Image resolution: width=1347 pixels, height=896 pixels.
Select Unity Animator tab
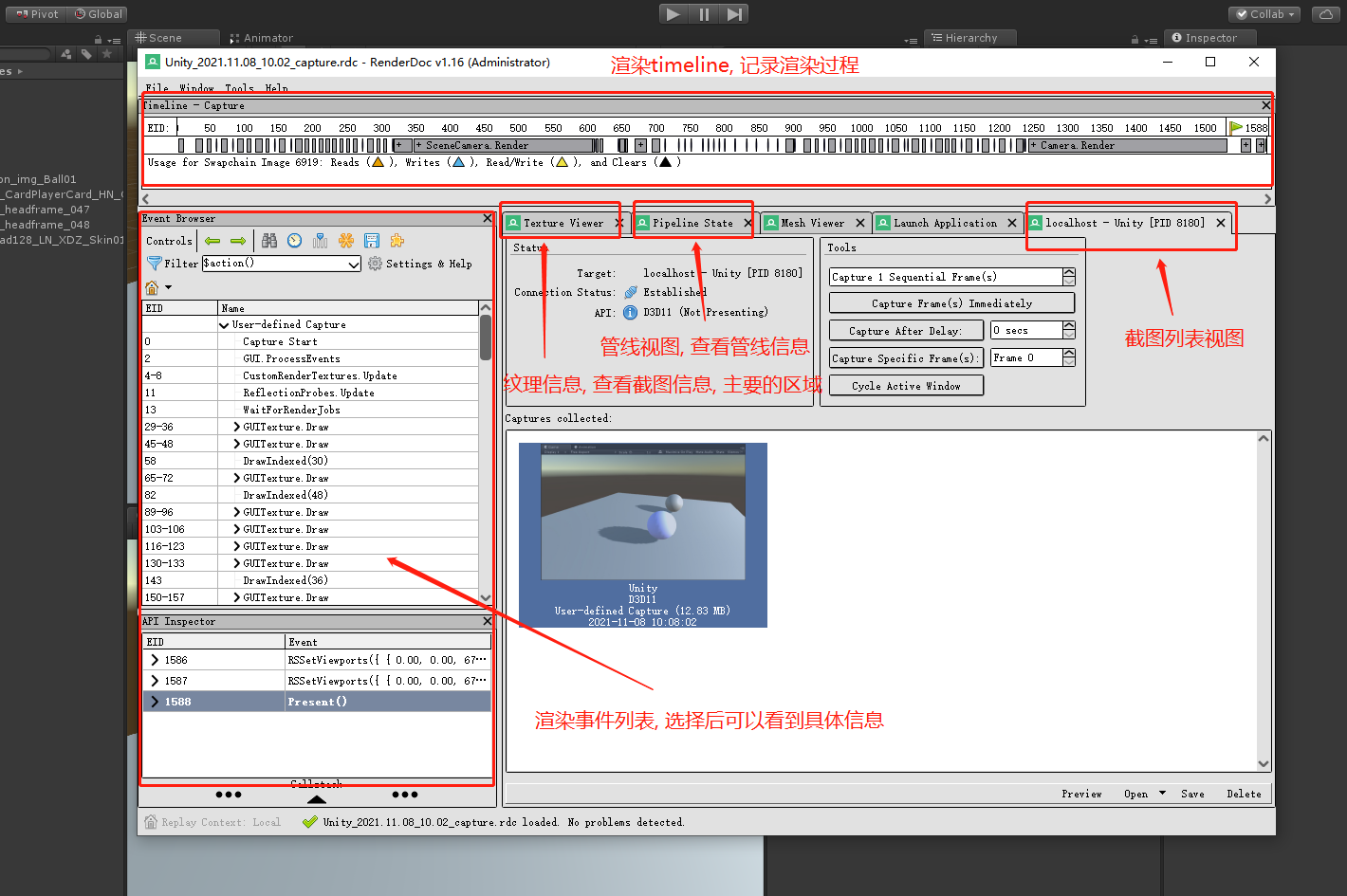[x=261, y=38]
